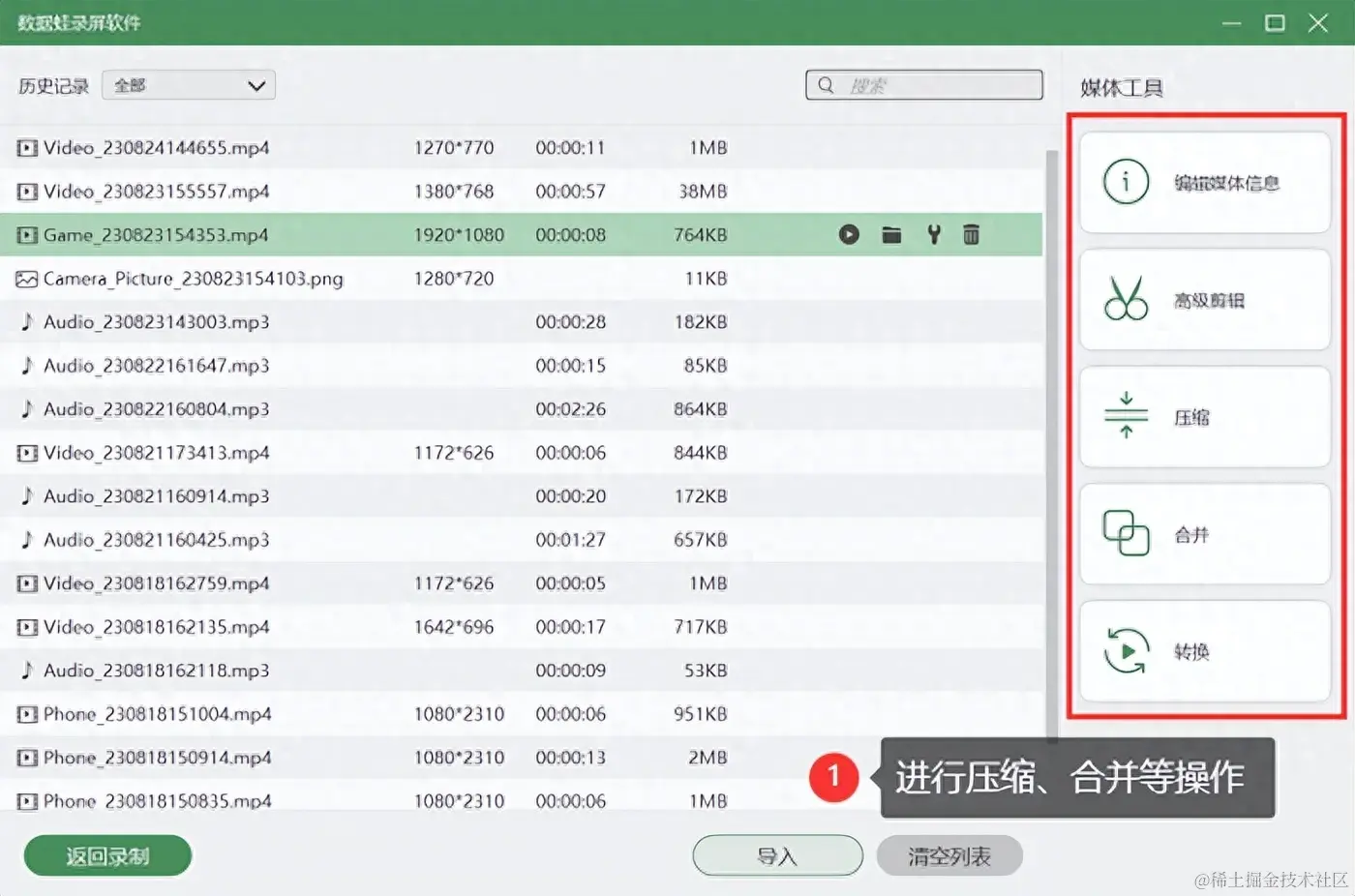Click resolution 1380*768

coord(454,191)
